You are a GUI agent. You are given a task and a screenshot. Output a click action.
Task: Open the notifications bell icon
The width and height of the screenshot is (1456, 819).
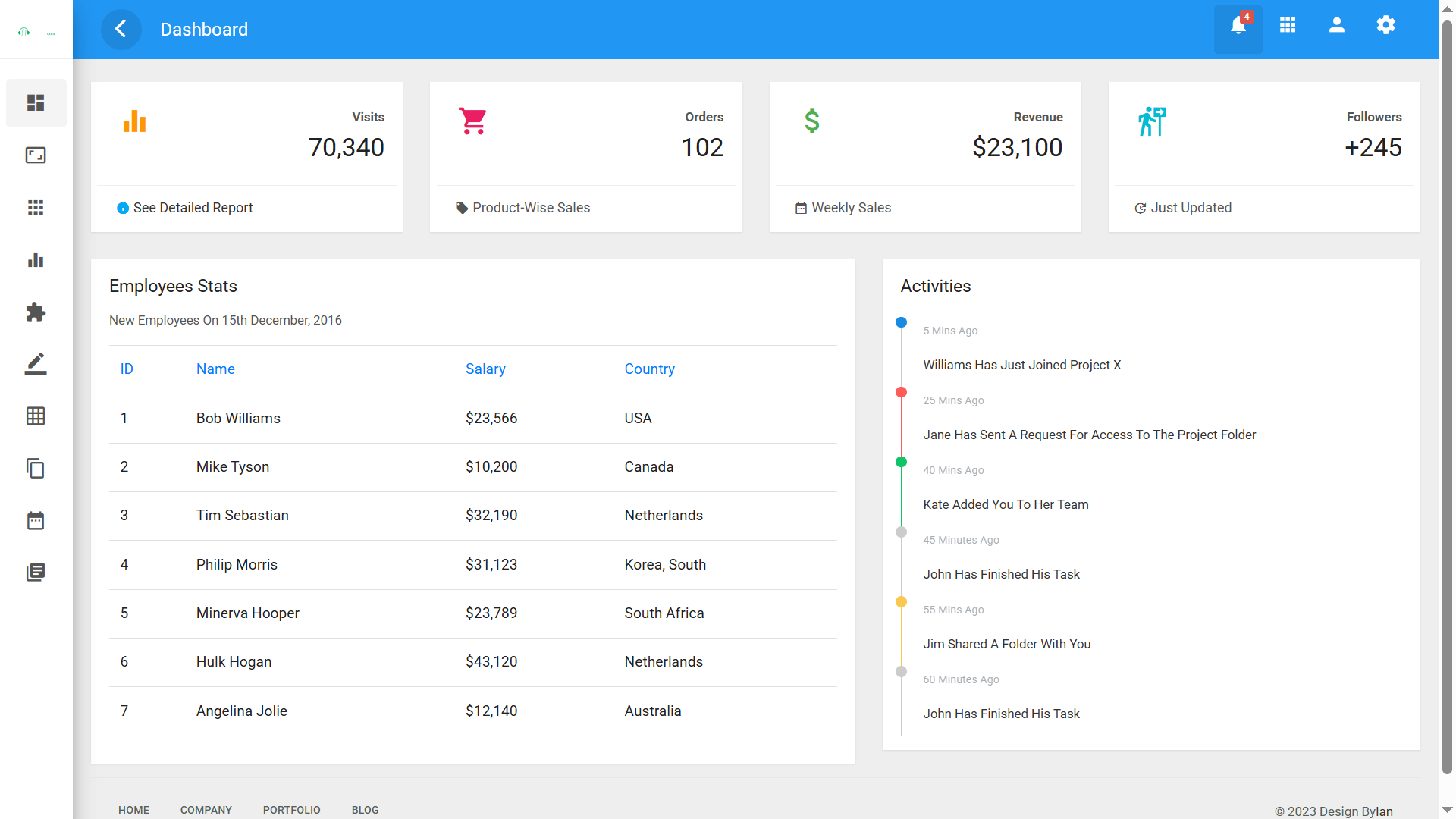coord(1238,27)
